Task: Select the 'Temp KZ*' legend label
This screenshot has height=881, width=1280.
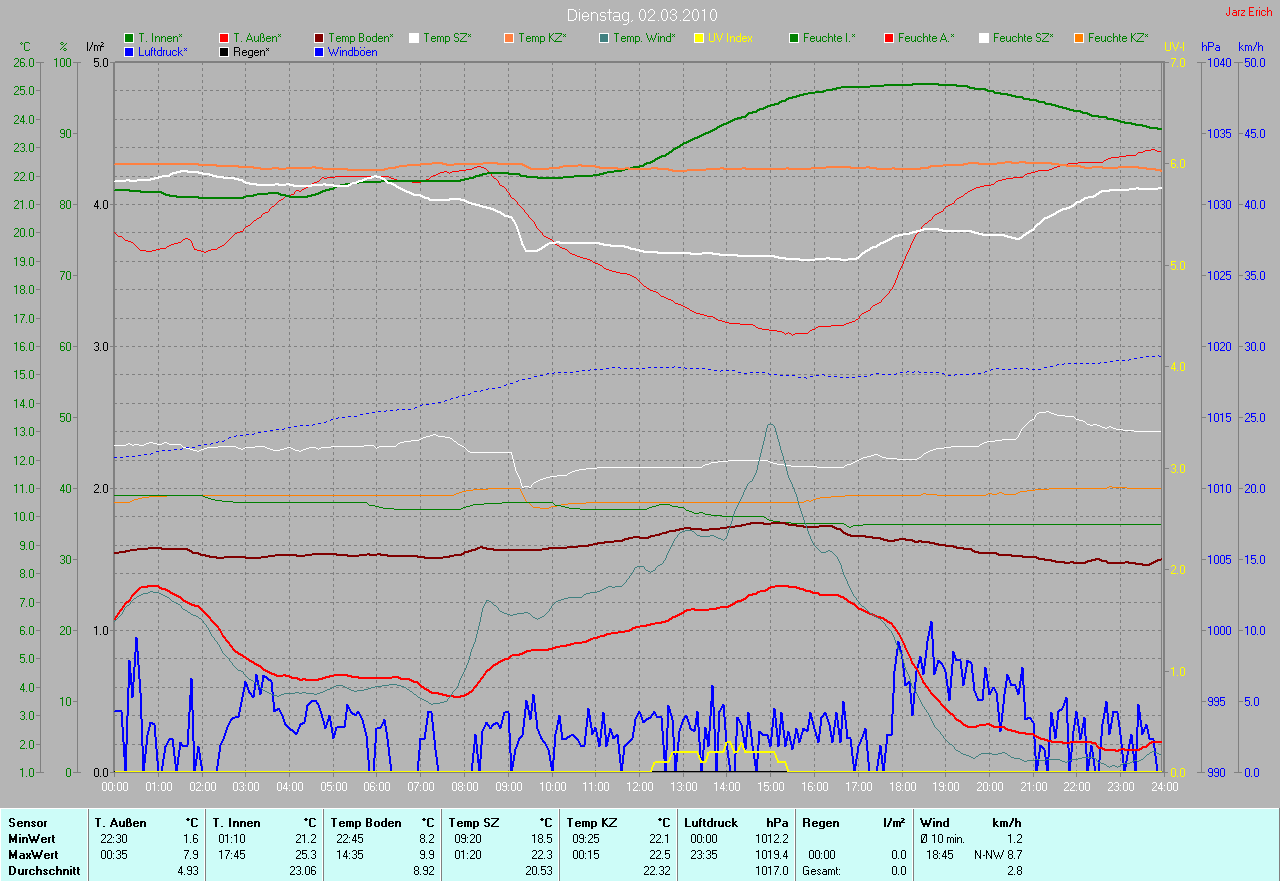Action: coord(542,38)
